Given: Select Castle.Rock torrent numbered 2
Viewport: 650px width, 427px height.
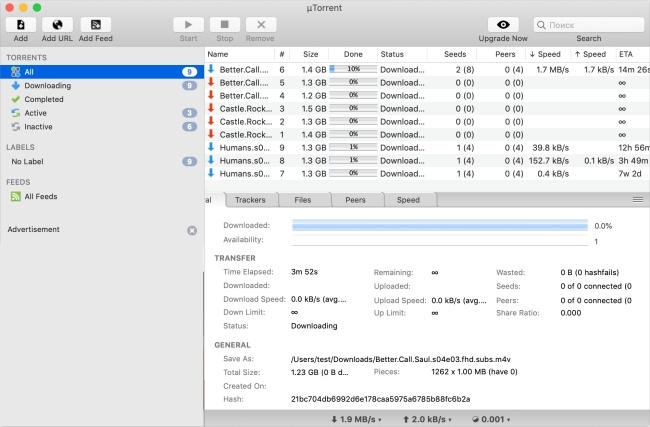Looking at the screenshot, I should point(427,121).
